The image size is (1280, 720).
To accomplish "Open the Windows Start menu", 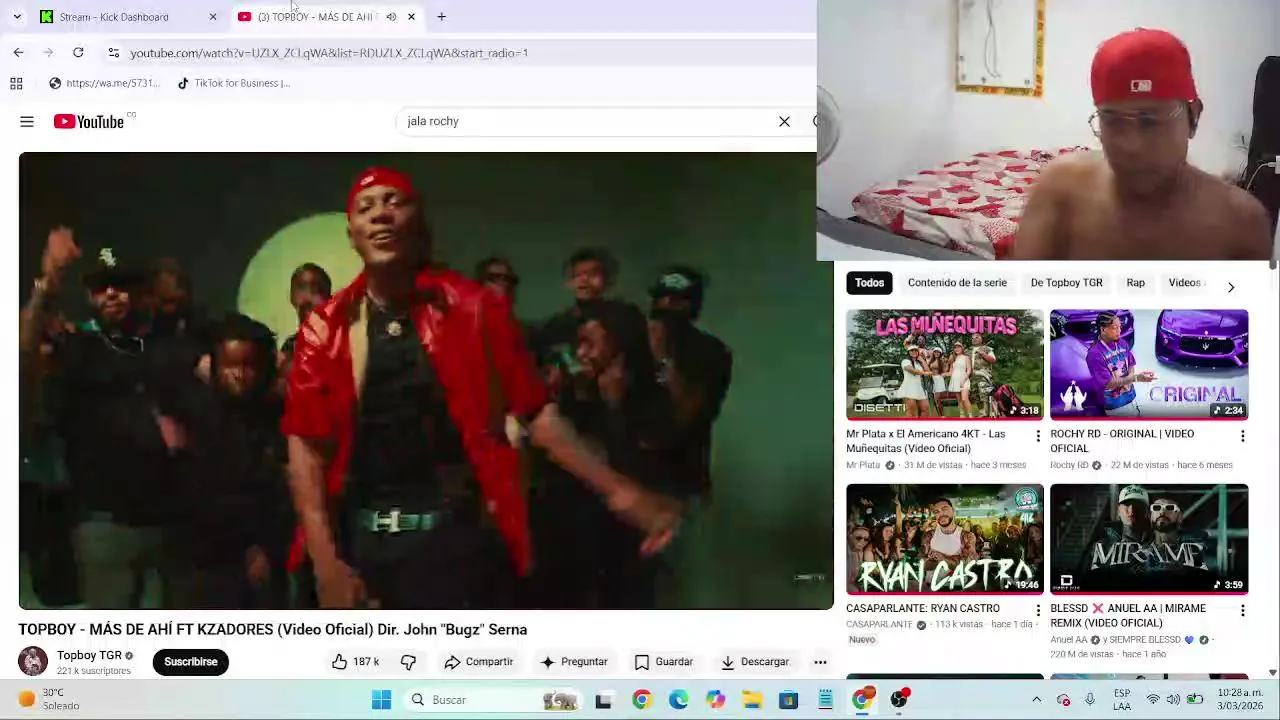I will 381,700.
